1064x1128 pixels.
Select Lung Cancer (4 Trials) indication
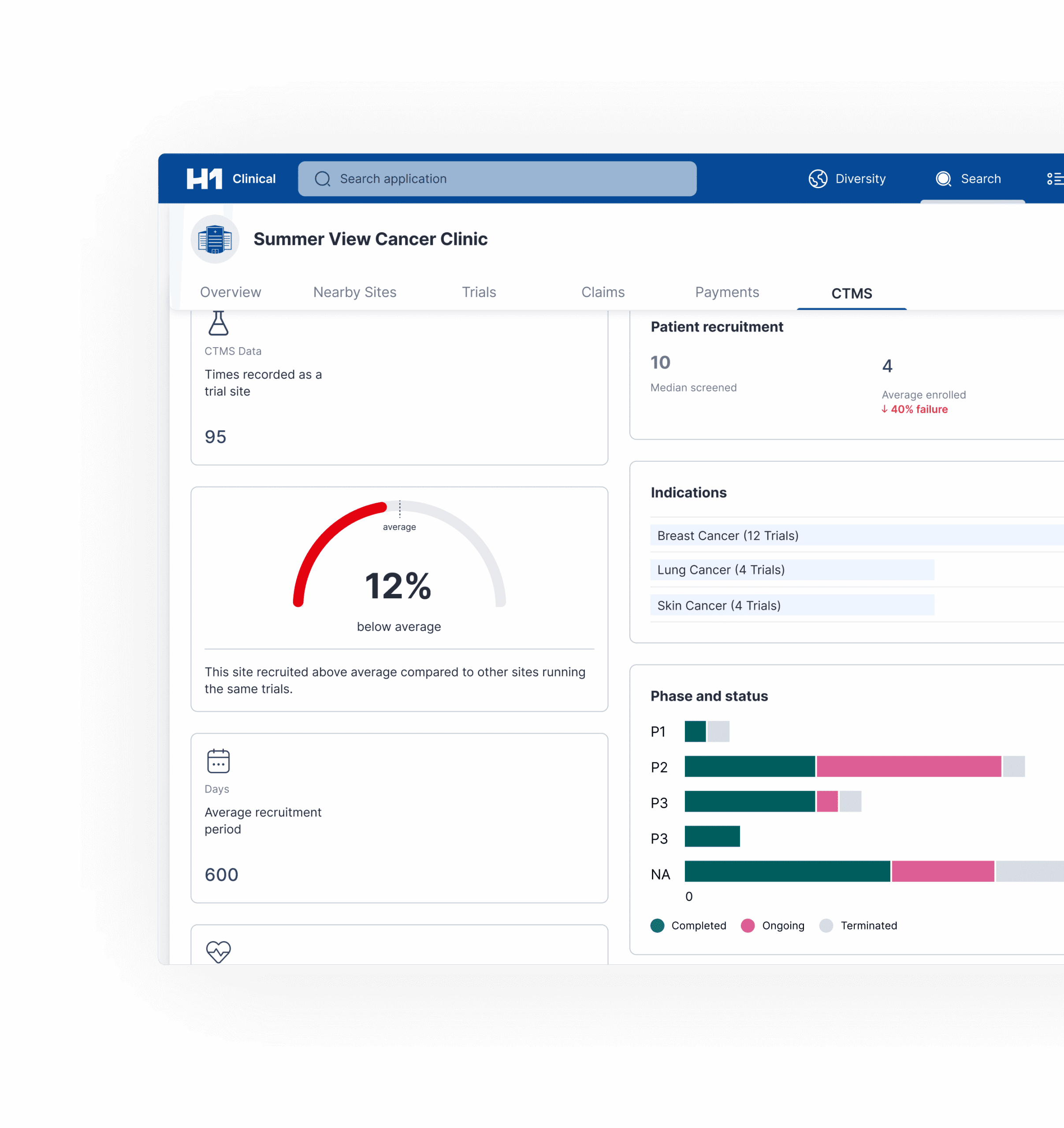pos(792,570)
